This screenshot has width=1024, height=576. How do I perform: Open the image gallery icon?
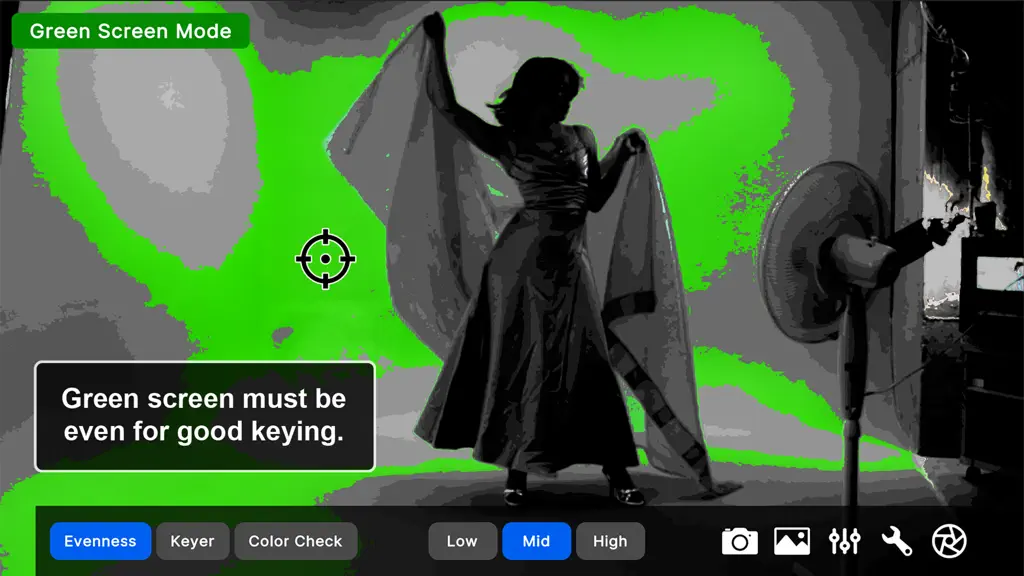point(792,541)
